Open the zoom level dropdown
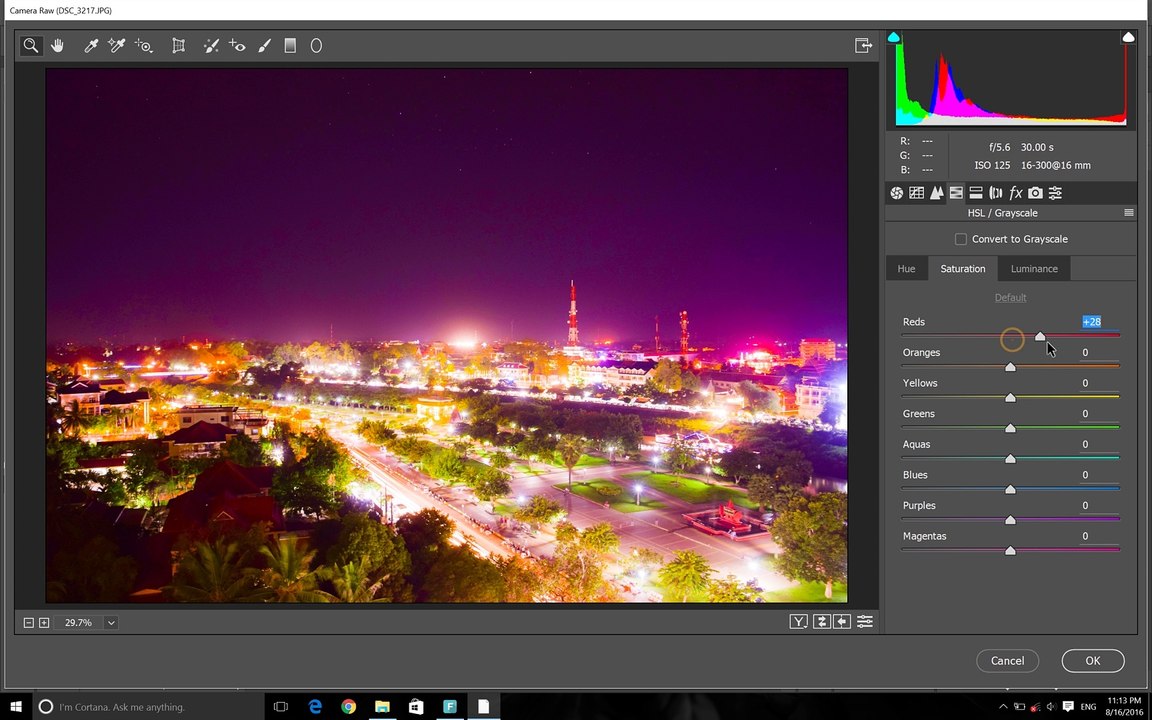Viewport: 1152px width, 720px height. tap(111, 622)
